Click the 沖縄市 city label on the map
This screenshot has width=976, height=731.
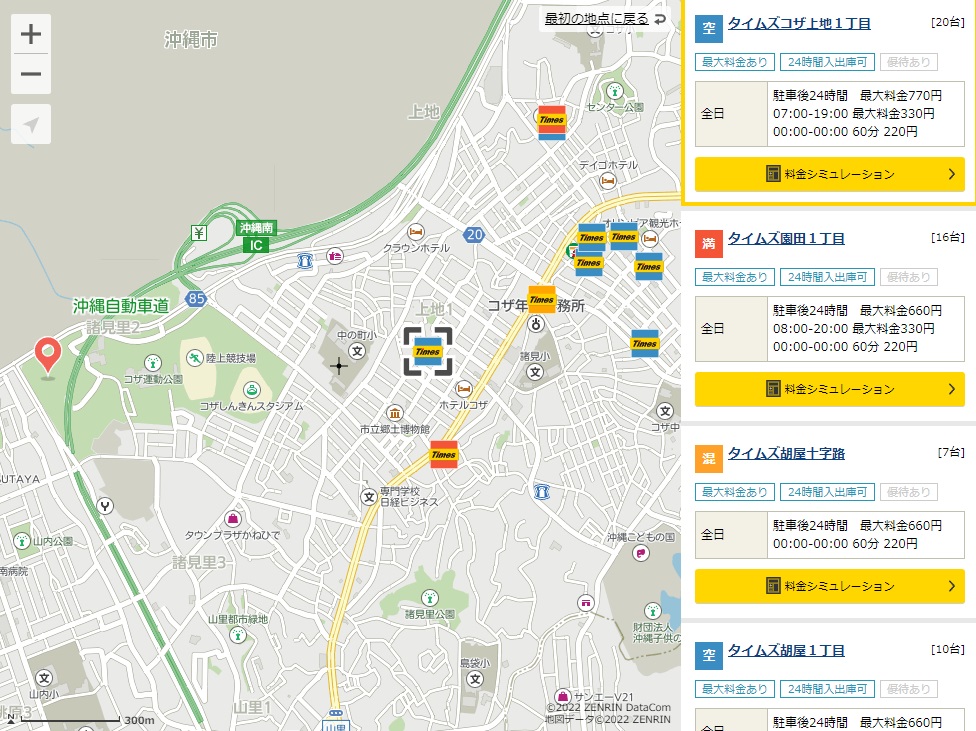click(190, 40)
